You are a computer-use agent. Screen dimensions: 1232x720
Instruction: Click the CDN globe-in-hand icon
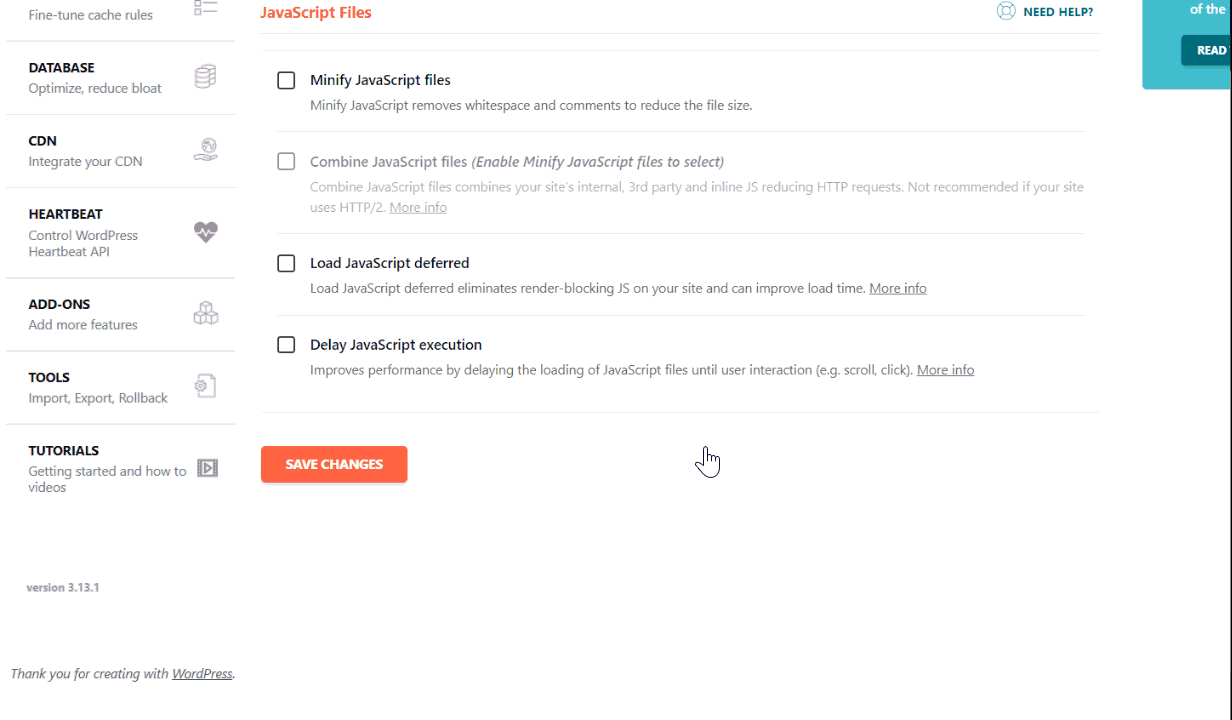click(x=205, y=150)
